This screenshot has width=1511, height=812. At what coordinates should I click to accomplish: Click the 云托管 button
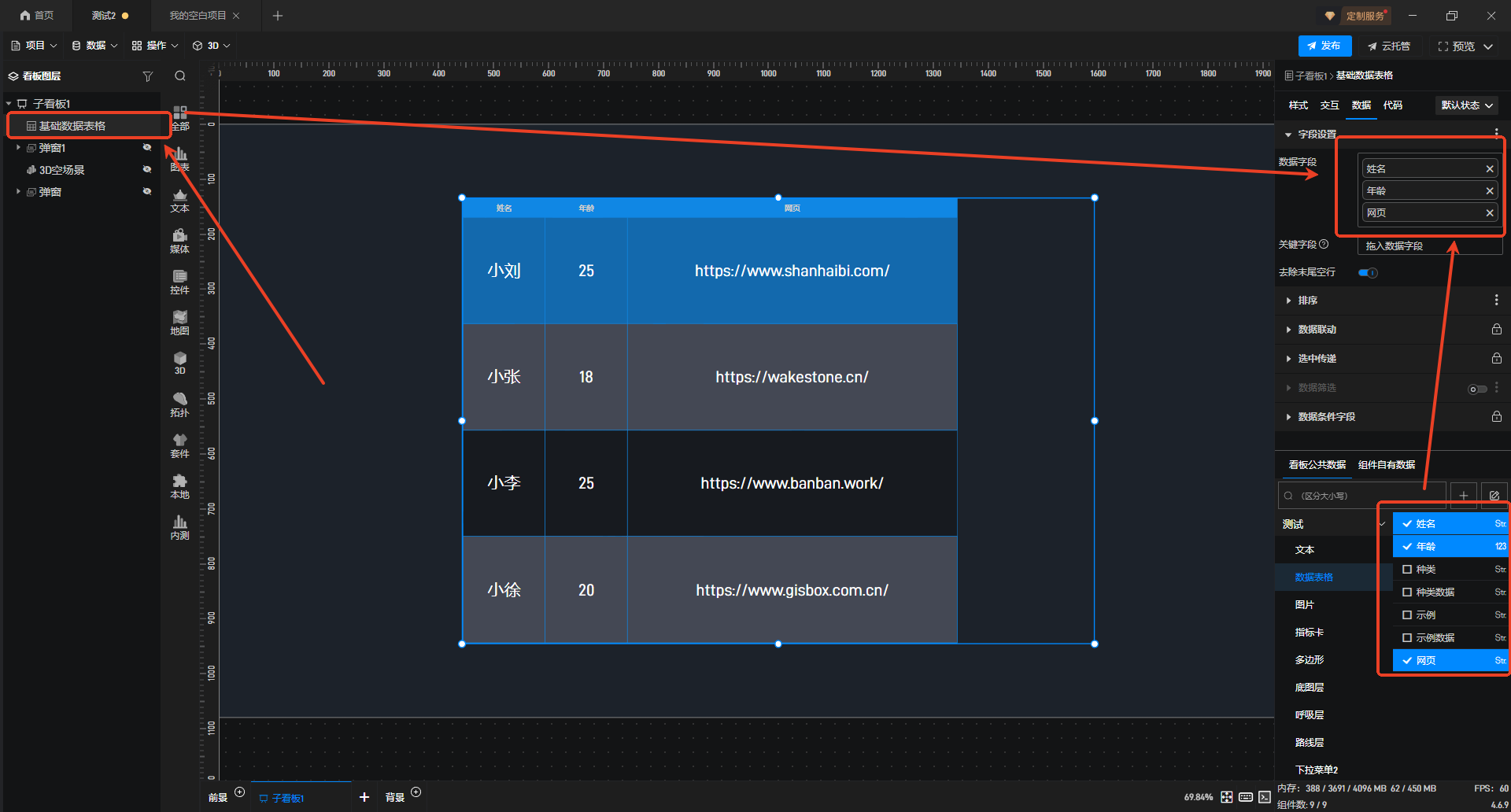pyautogui.click(x=1389, y=46)
